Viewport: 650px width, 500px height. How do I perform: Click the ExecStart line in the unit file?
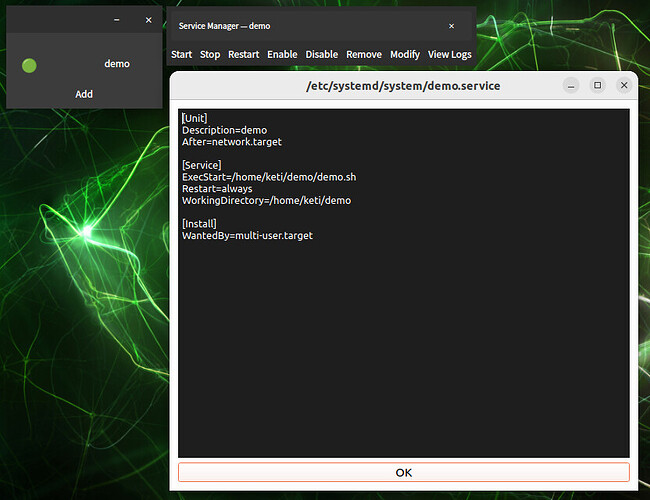(269, 177)
